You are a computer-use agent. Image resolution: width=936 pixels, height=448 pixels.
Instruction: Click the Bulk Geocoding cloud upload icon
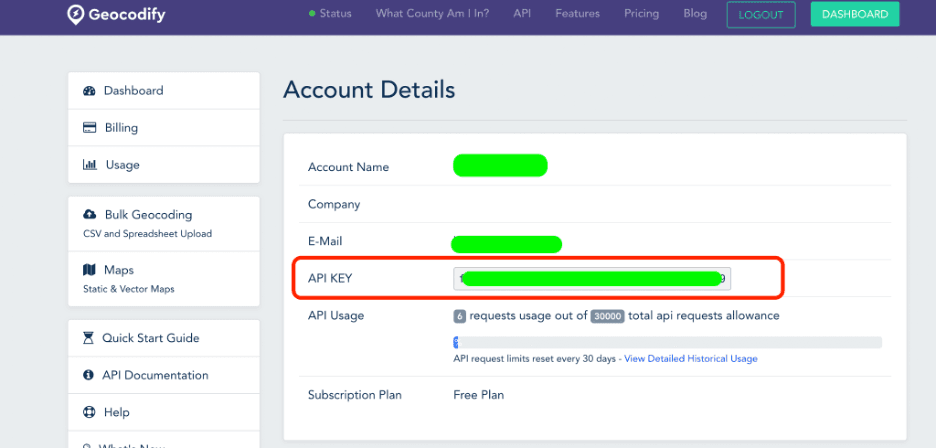pos(89,215)
